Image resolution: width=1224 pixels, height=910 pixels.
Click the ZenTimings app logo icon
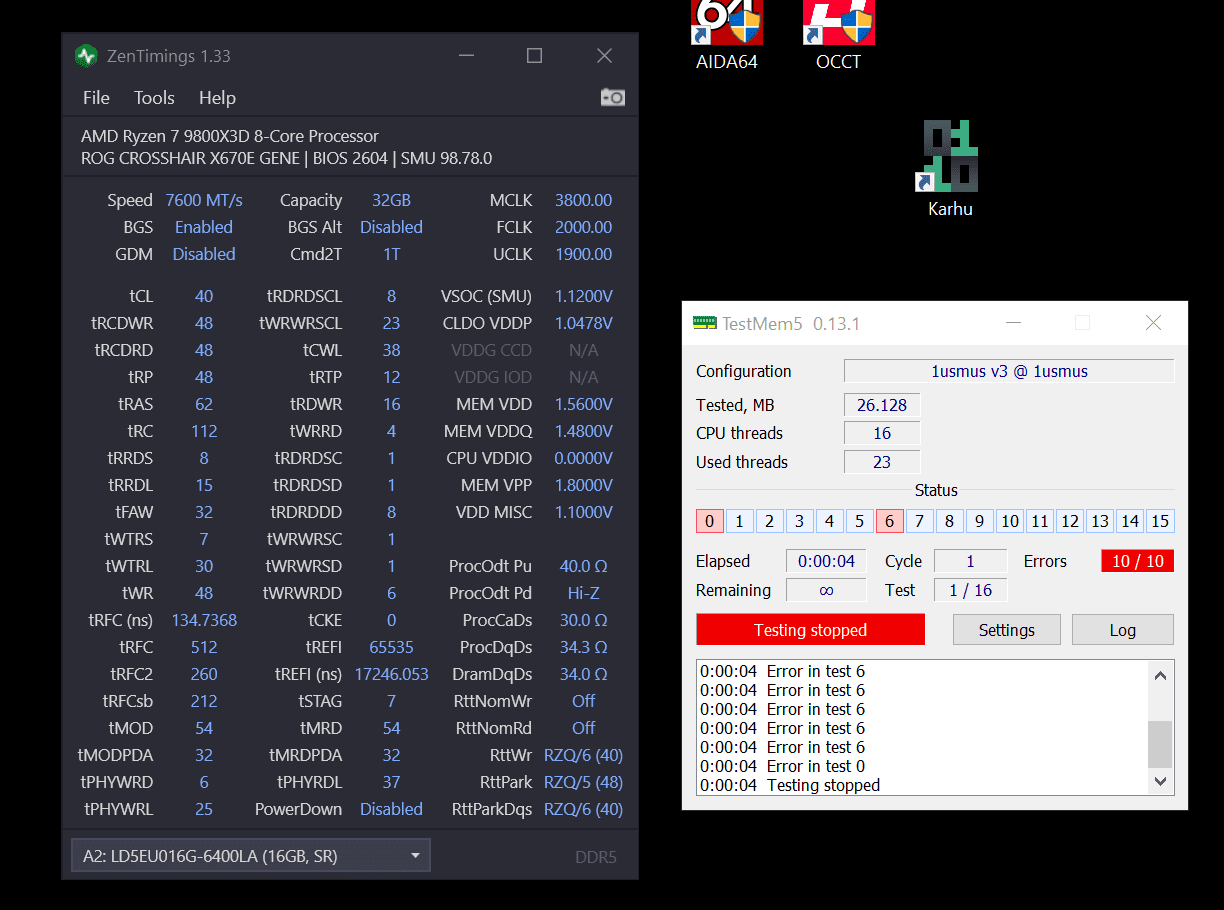click(86, 56)
